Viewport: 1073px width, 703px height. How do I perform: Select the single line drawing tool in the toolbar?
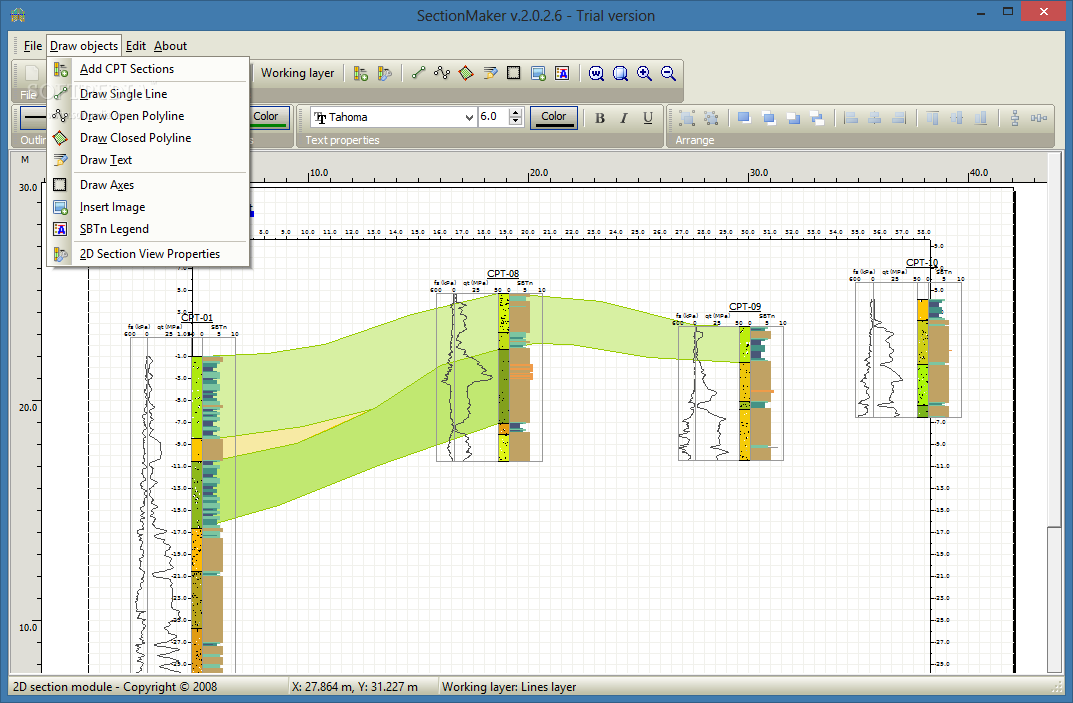(418, 73)
